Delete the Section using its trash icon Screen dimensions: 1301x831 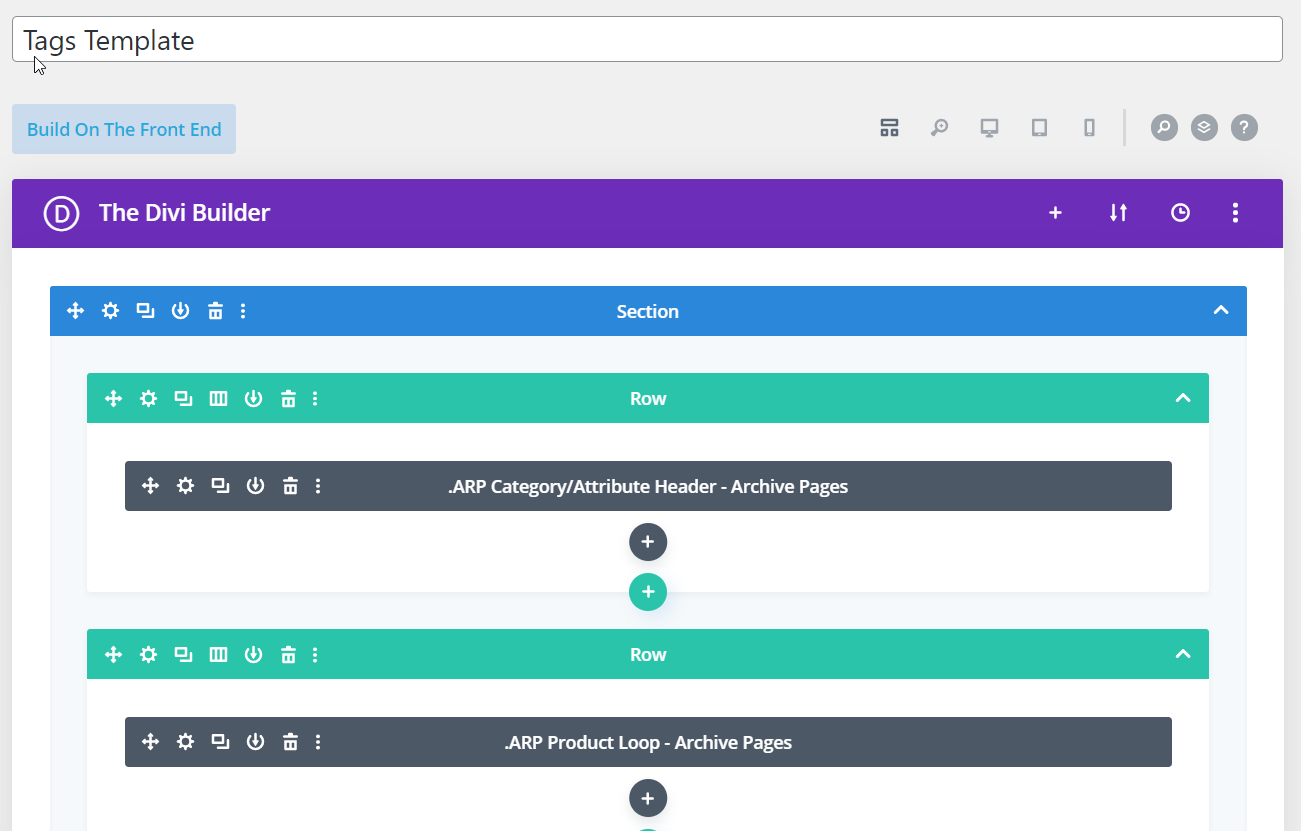(x=215, y=311)
